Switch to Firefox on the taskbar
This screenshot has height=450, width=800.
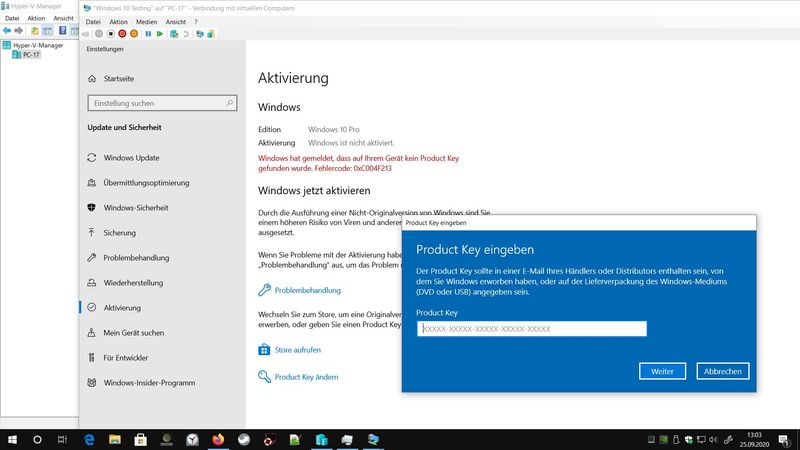218,439
